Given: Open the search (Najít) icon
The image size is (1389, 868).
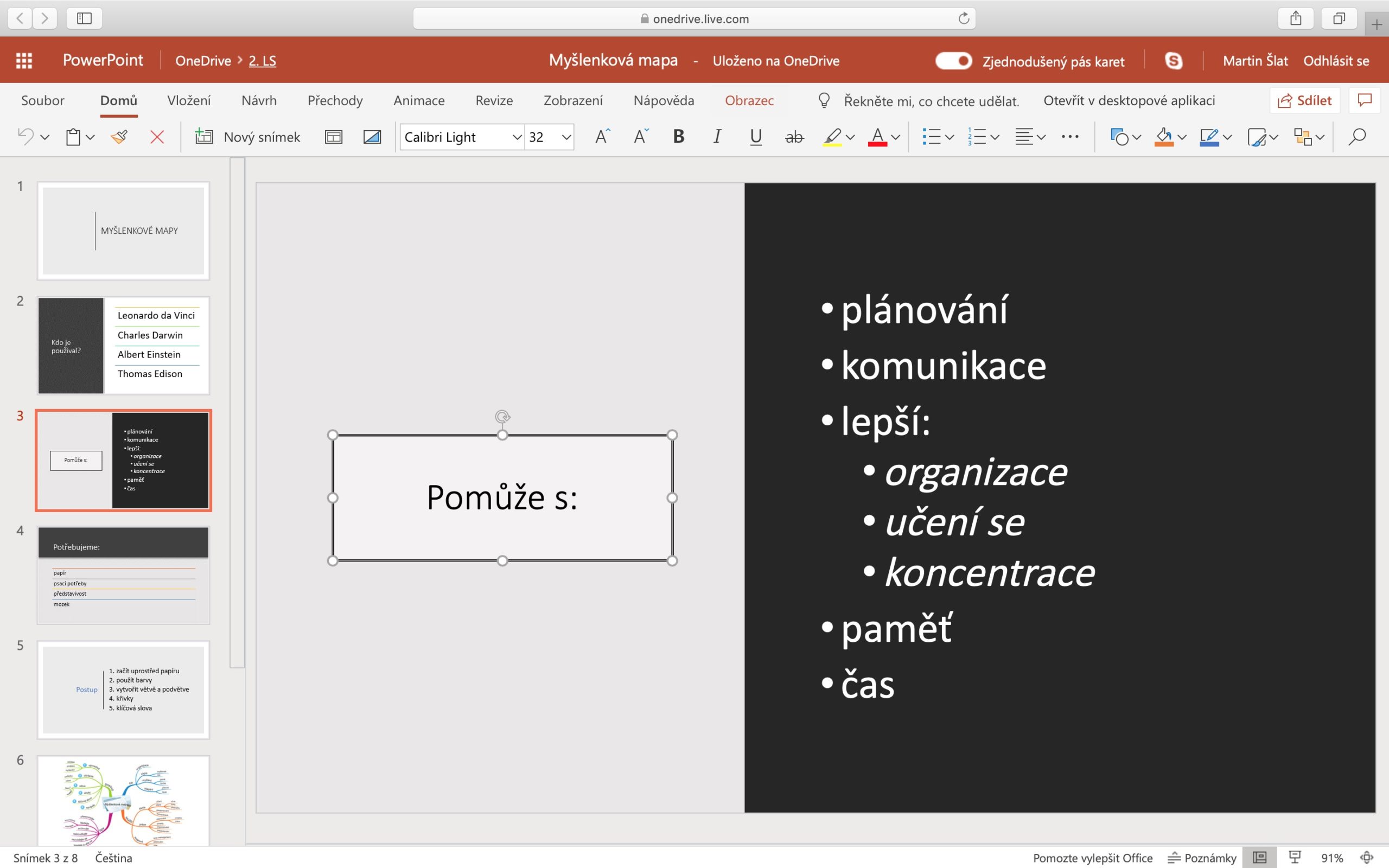Looking at the screenshot, I should [x=1357, y=137].
